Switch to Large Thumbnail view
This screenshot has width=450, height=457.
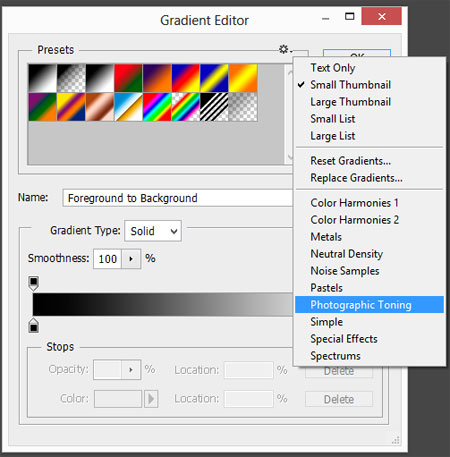pos(369,102)
